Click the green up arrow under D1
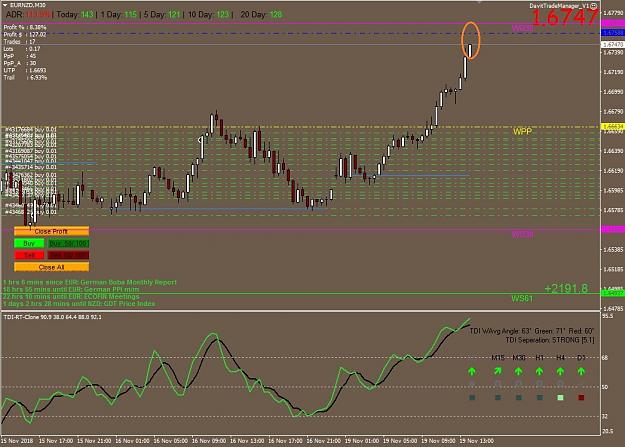 click(581, 371)
